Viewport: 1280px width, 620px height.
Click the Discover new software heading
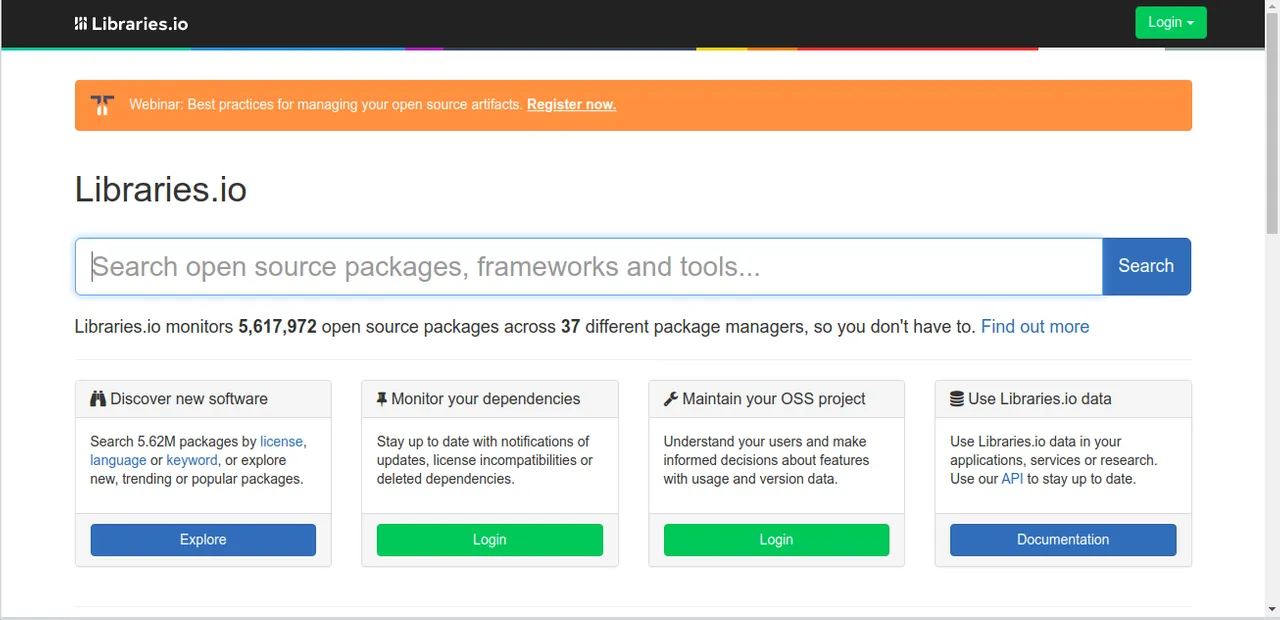(x=189, y=399)
